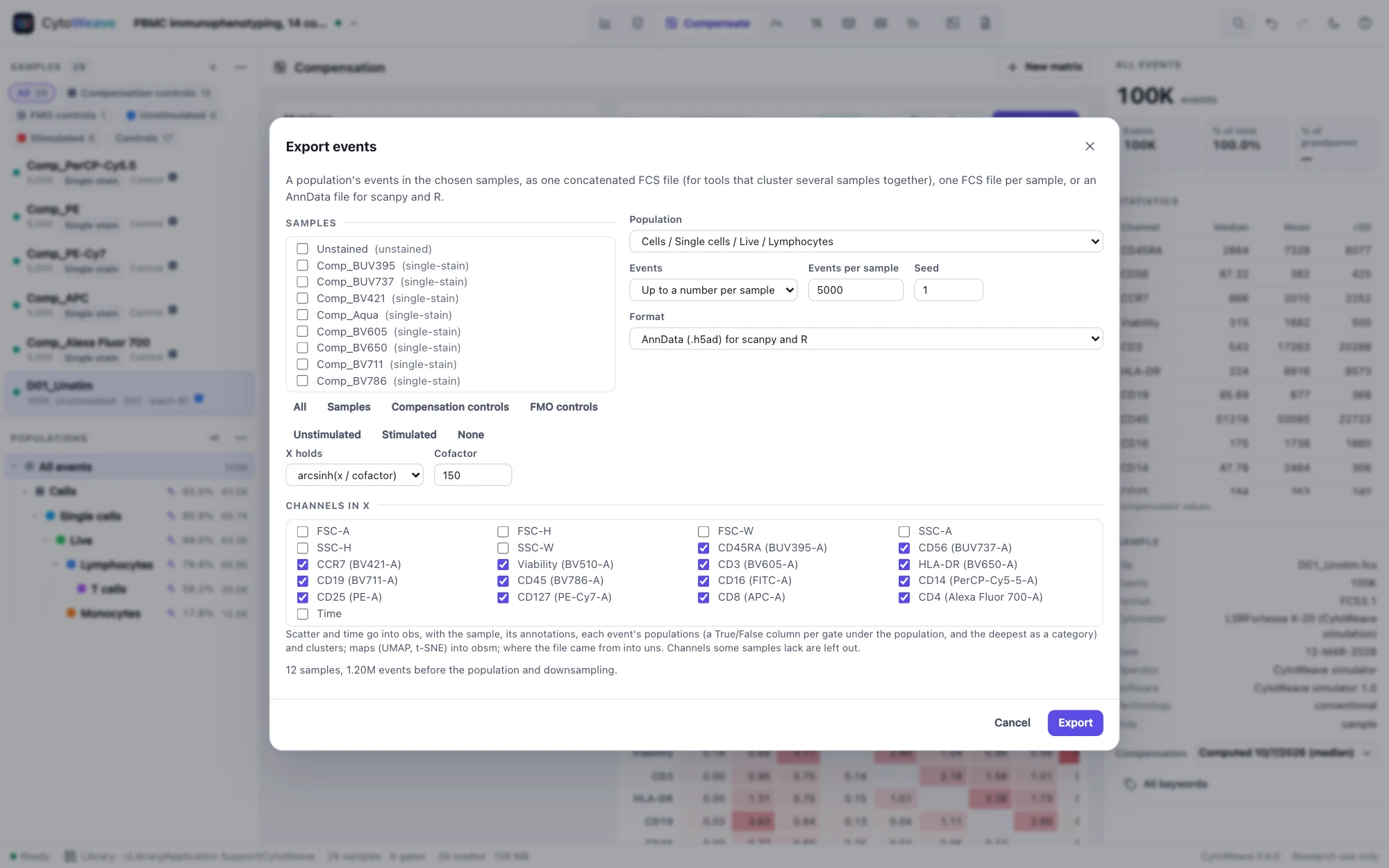Click the Events per sample field
Image resolution: width=1389 pixels, height=868 pixels.
pos(856,290)
